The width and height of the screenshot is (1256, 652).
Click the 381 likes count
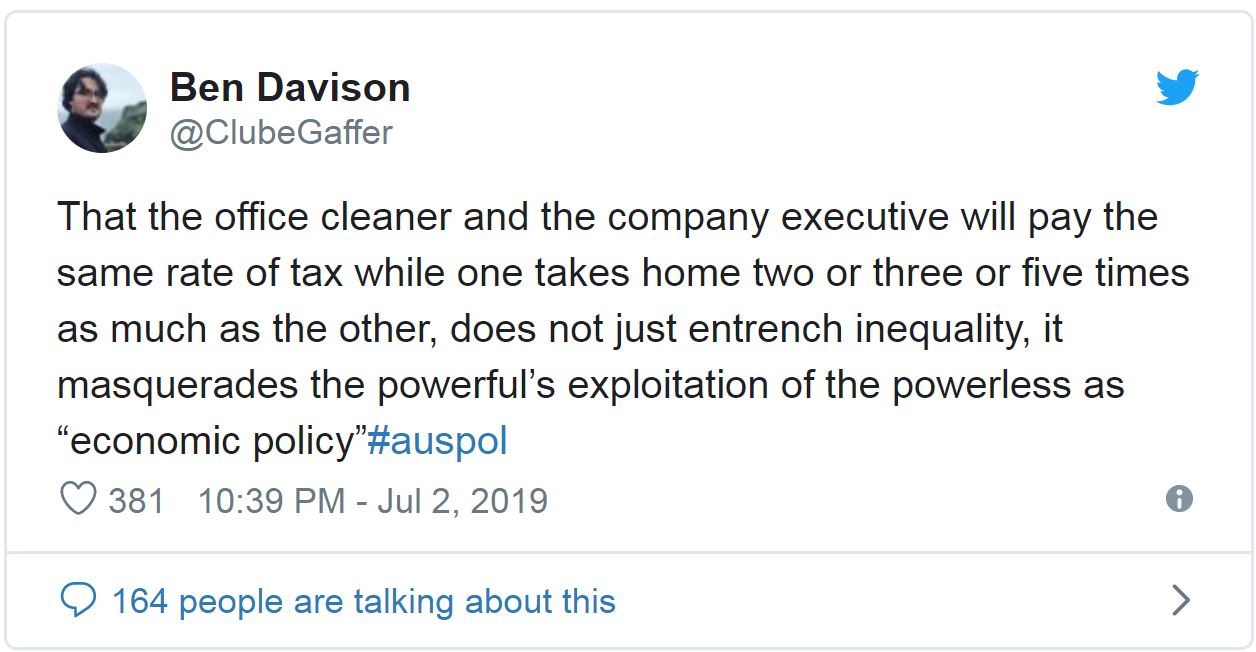click(136, 500)
